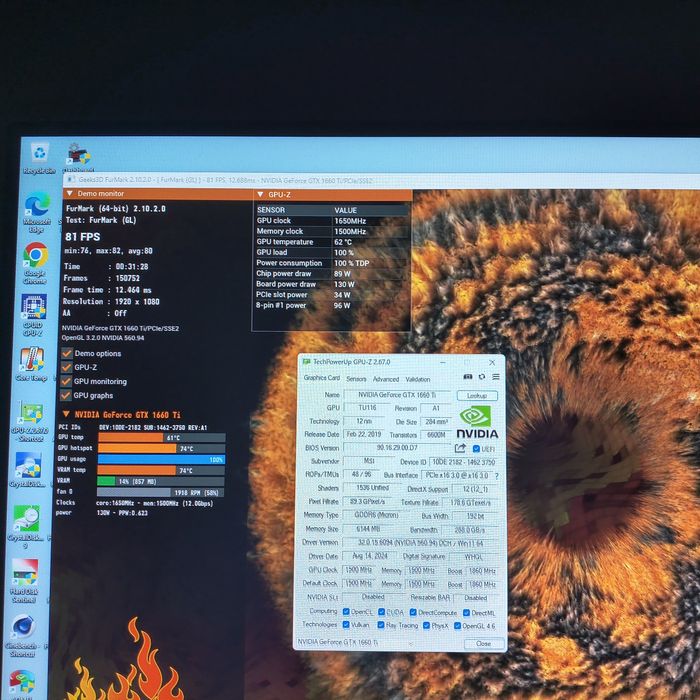Screen dimensions: 700x700
Task: Click the VRAM temp 74°C bar
Action: [161, 470]
